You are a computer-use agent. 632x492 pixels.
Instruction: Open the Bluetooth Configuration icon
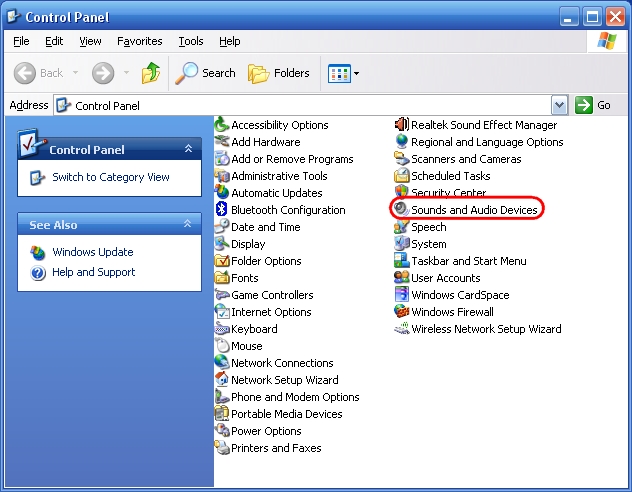(222, 210)
